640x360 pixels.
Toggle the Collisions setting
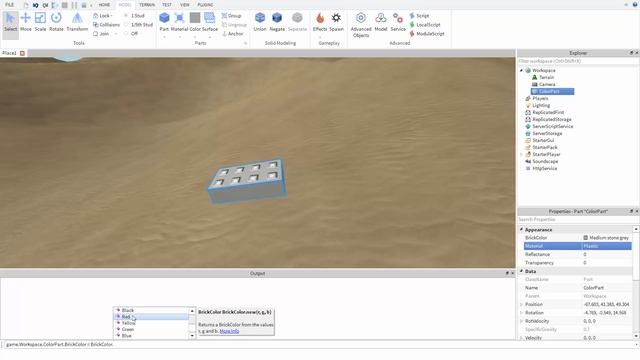pos(106,24)
